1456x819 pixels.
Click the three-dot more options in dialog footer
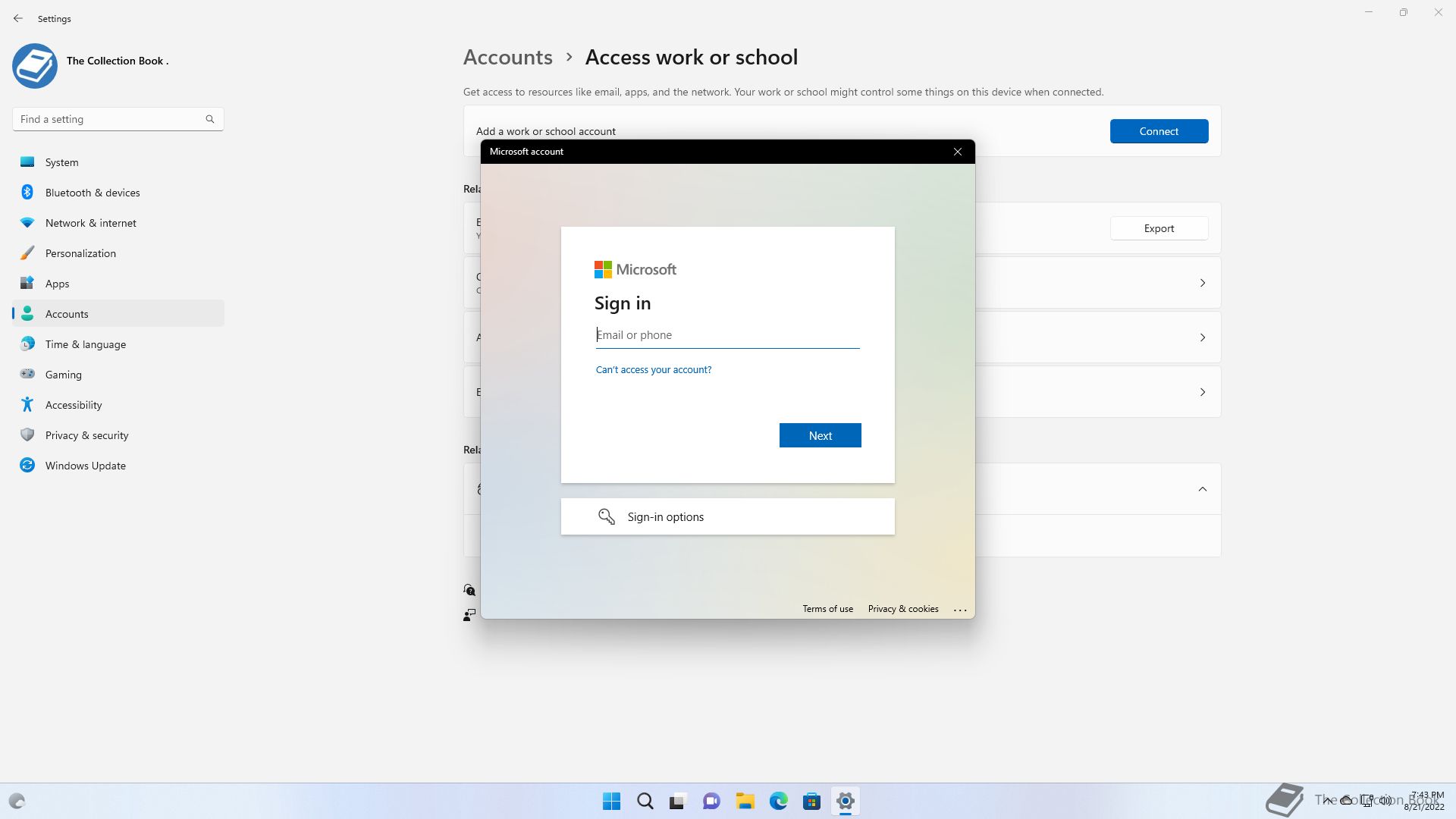click(x=960, y=610)
